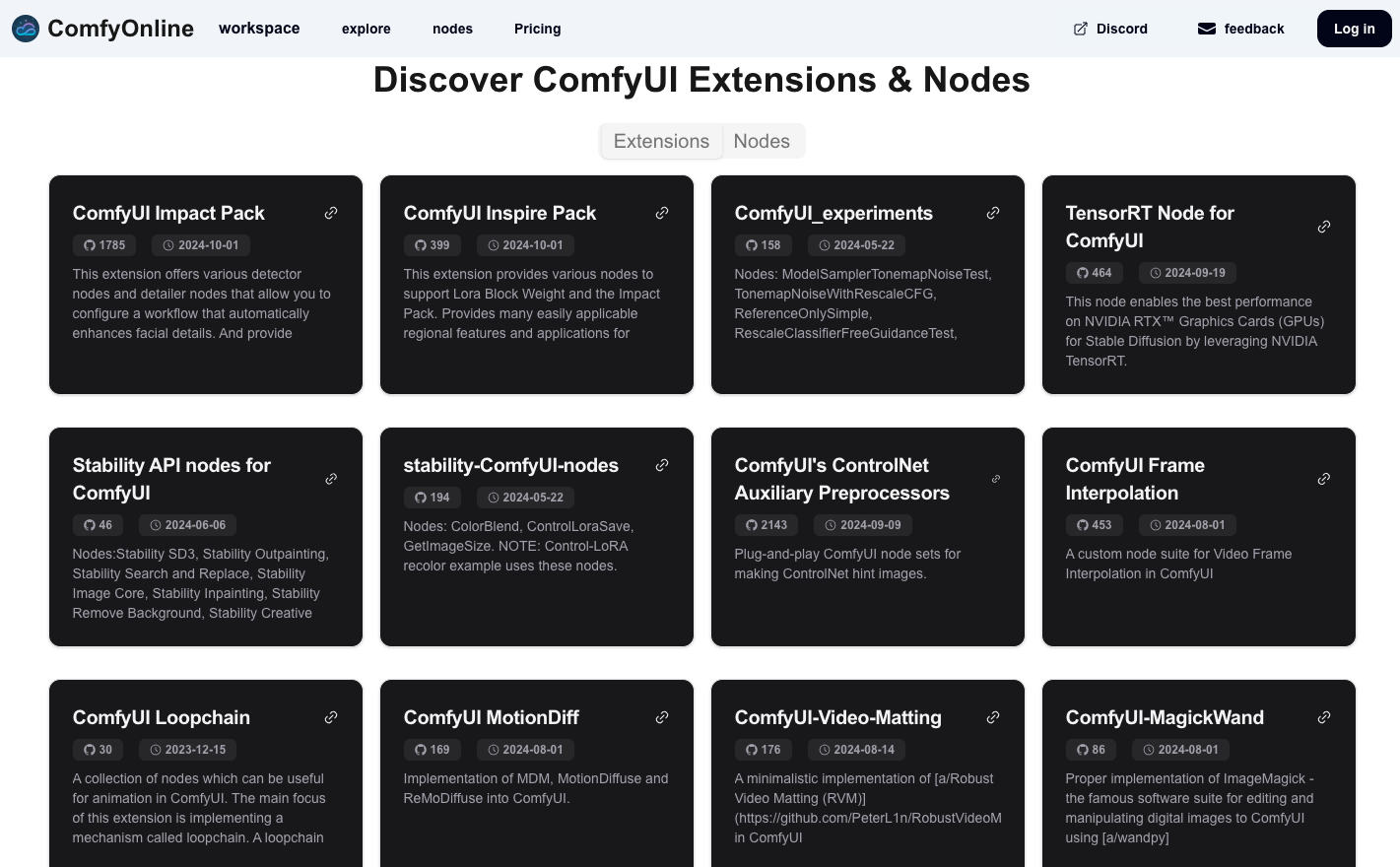Click clock icon beside 2024-08-14 date
This screenshot has width=1400, height=867.
click(x=825, y=750)
